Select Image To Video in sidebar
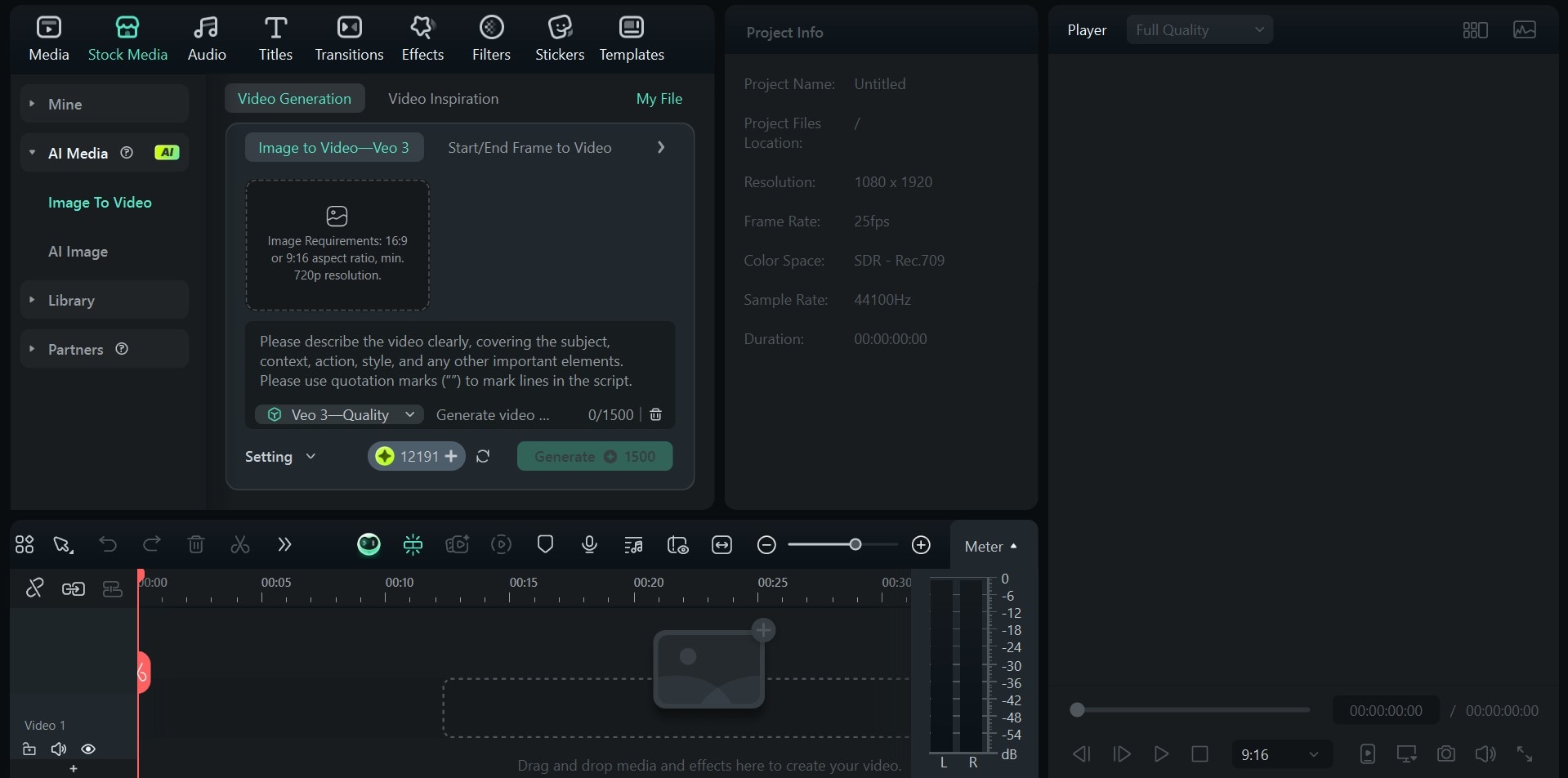Image resolution: width=1568 pixels, height=778 pixels. pos(100,203)
